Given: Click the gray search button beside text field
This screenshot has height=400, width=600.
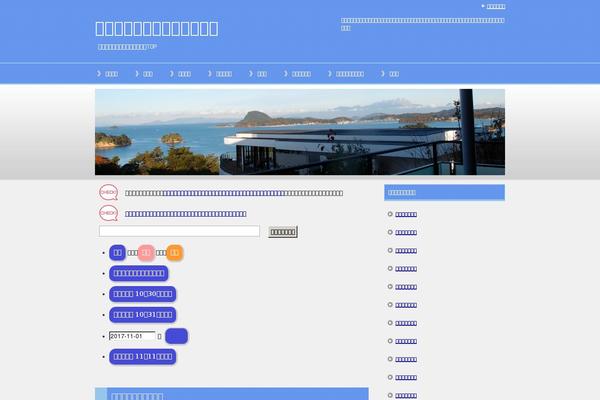Looking at the screenshot, I should click(283, 232).
